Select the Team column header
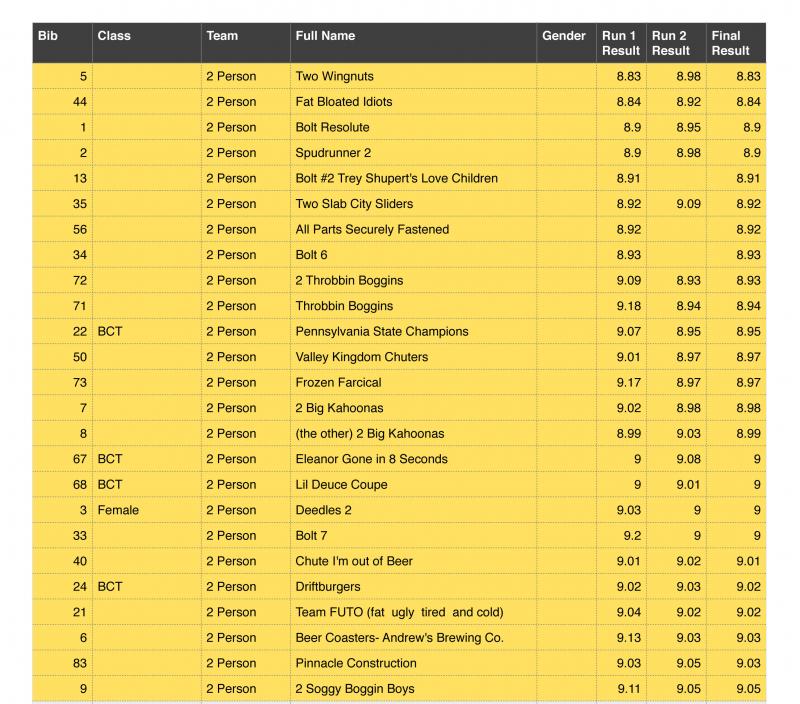The width and height of the screenshot is (800, 704). tap(246, 43)
